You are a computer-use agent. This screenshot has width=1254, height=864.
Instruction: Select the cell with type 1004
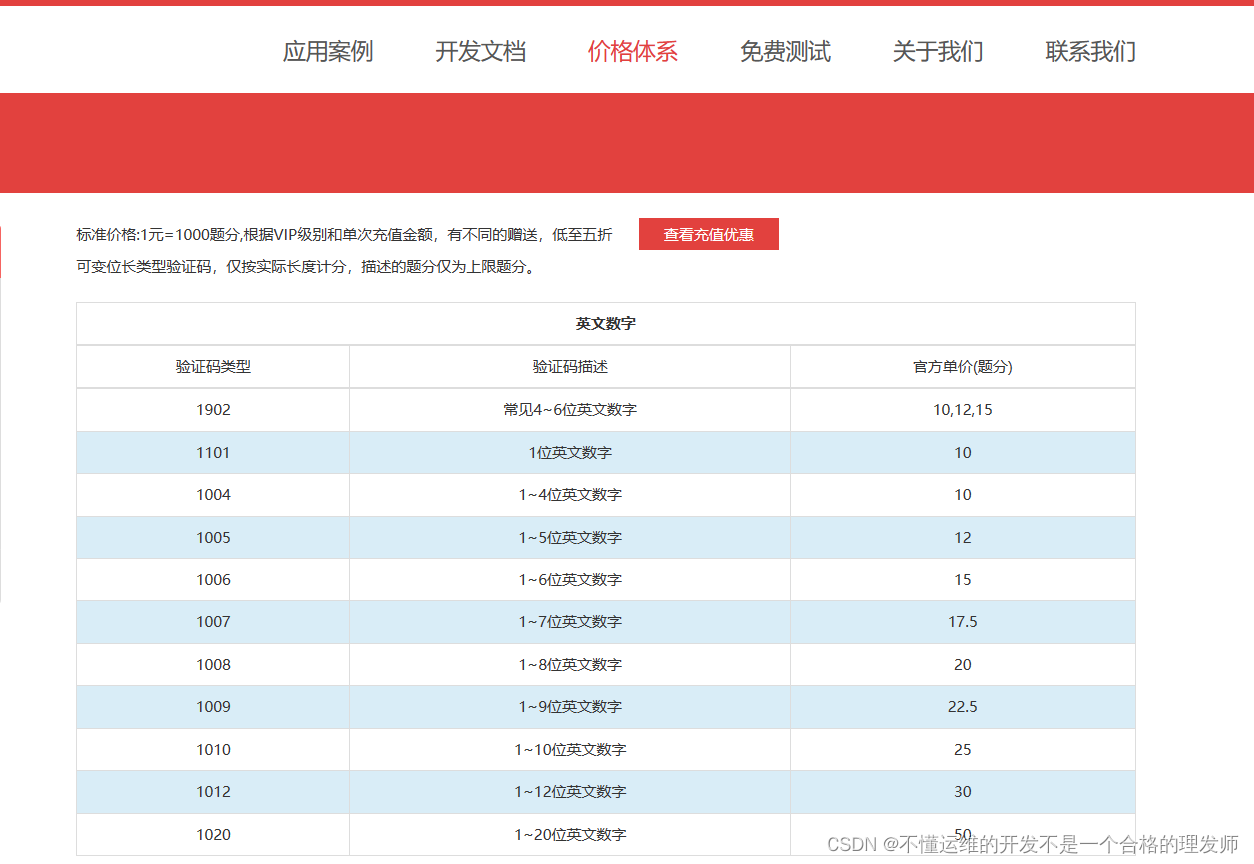coord(213,495)
